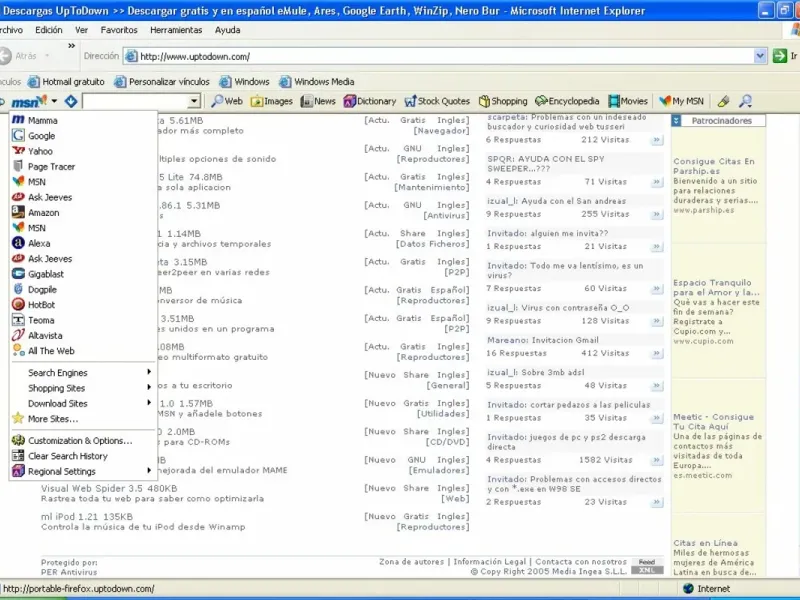
Task: Click into the MSN toolbar search field
Action: 135,102
